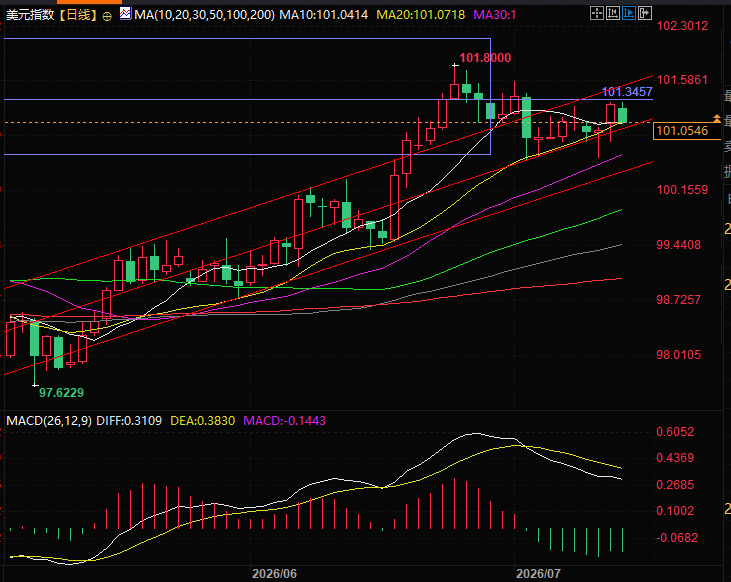Click the 97.6229 low price label
The width and height of the screenshot is (731, 582).
point(61,393)
